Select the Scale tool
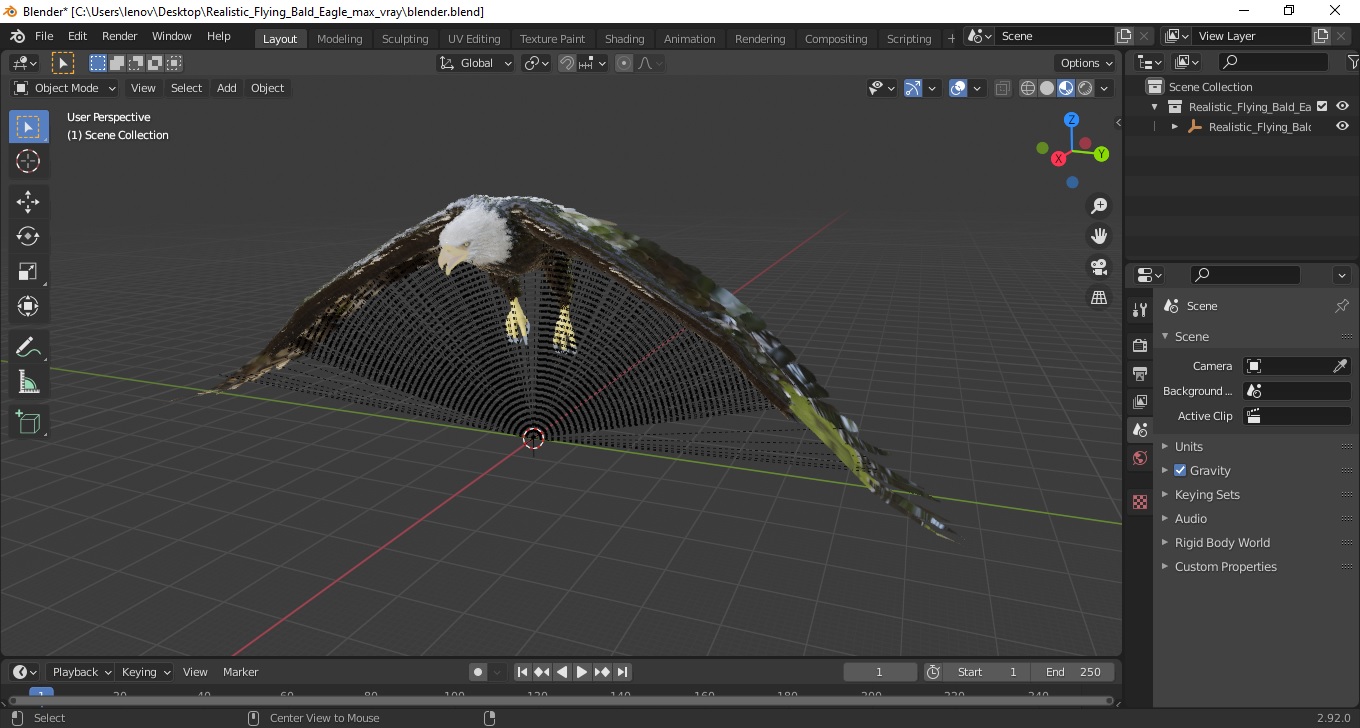Image resolution: width=1360 pixels, height=728 pixels. (x=28, y=271)
